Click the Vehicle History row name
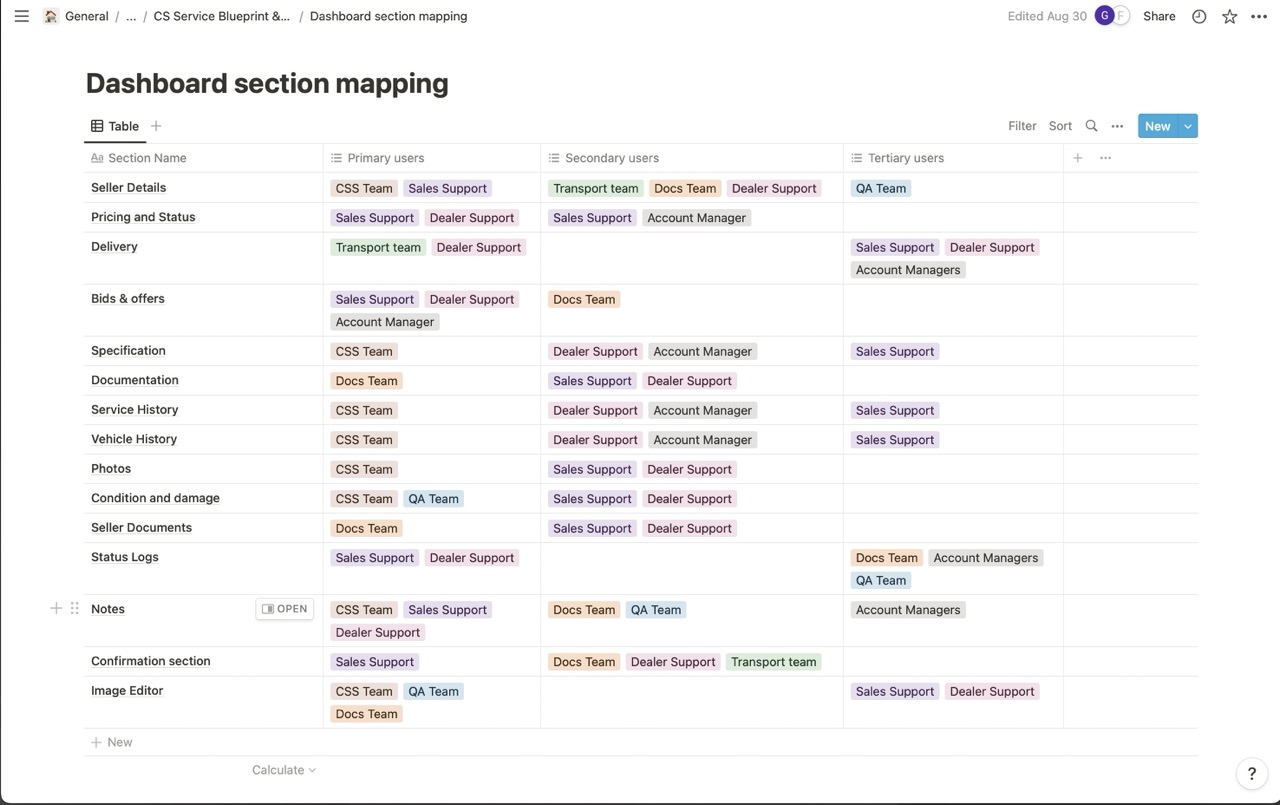 tap(134, 439)
